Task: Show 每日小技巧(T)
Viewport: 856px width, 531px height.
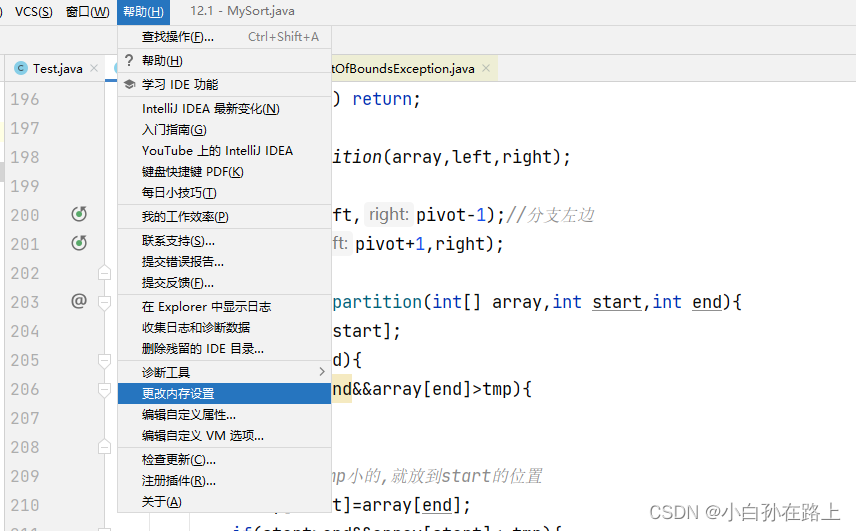Action: pyautogui.click(x=224, y=193)
